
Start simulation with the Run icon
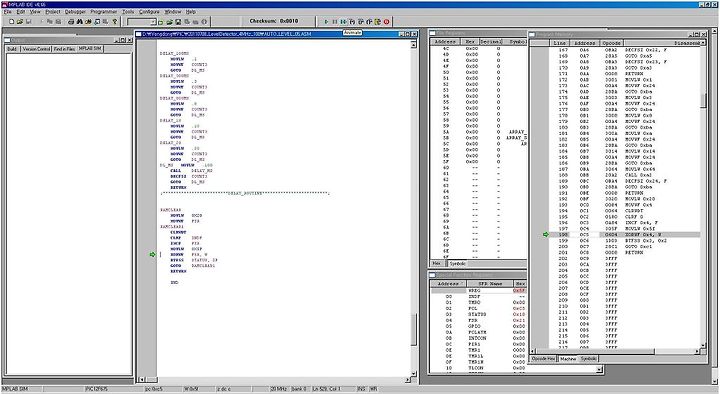pyautogui.click(x=326, y=22)
